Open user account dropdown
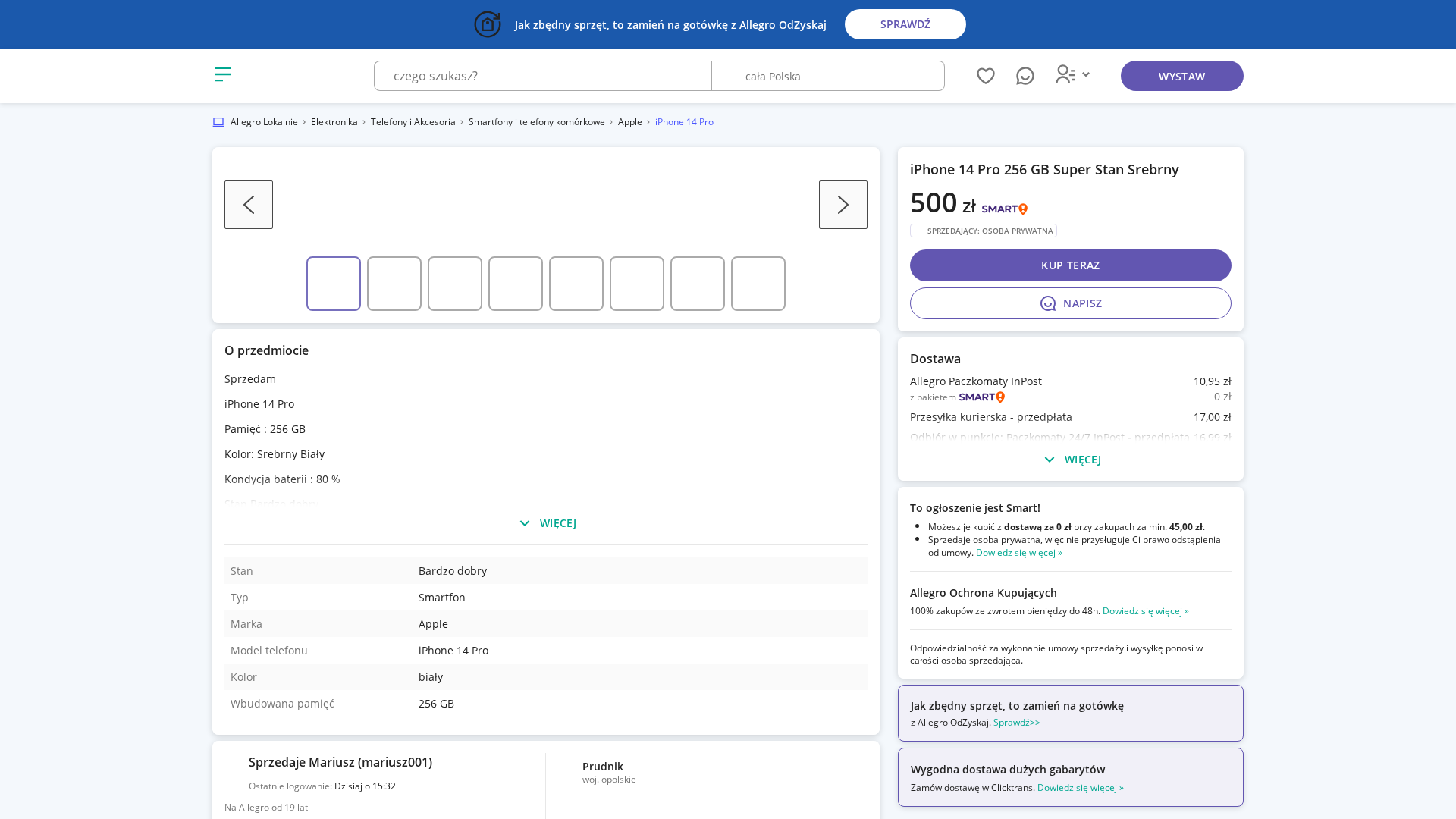The height and width of the screenshot is (819, 1456). (x=1072, y=74)
